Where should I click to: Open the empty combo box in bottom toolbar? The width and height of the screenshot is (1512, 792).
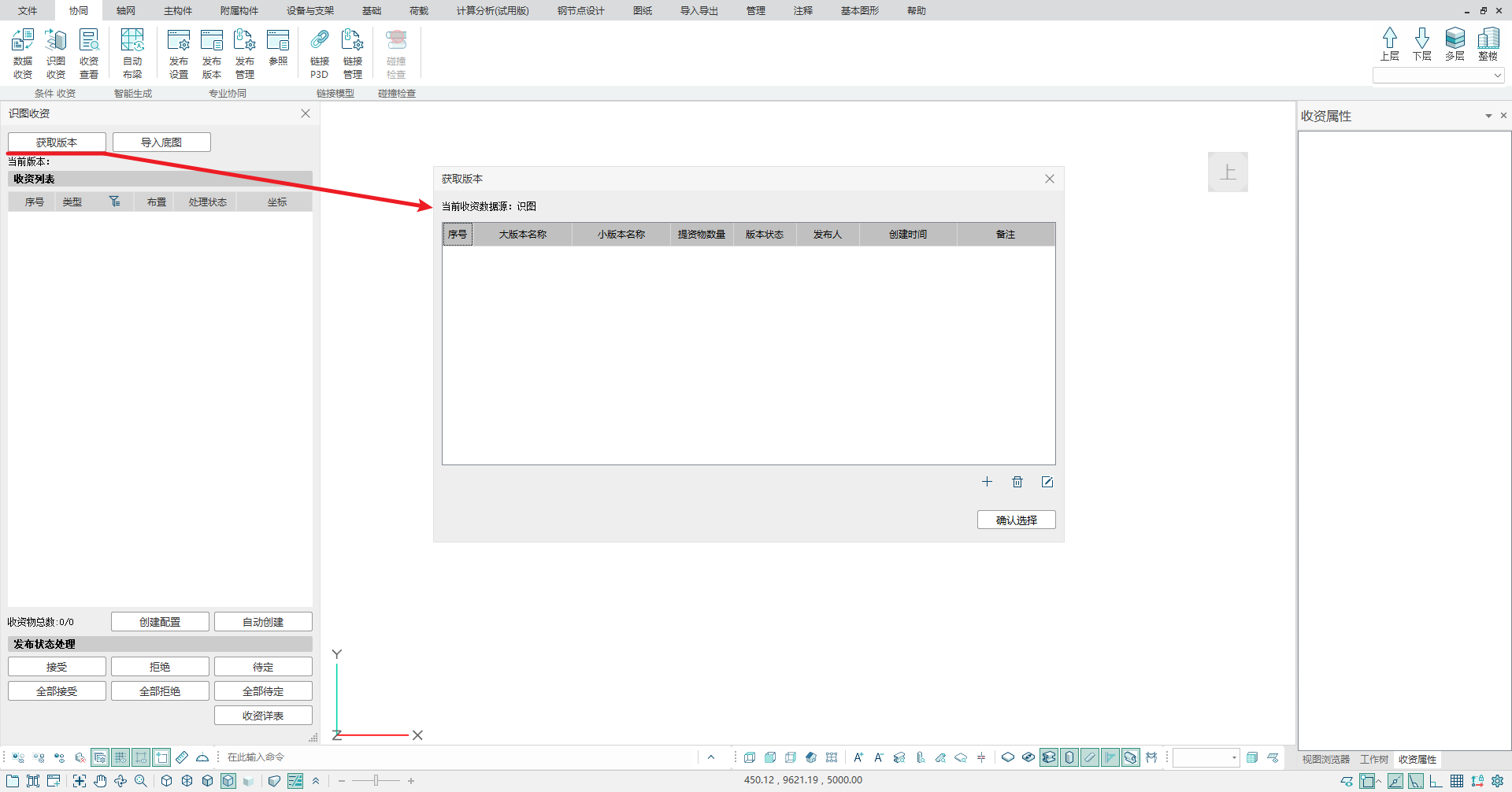(1206, 757)
